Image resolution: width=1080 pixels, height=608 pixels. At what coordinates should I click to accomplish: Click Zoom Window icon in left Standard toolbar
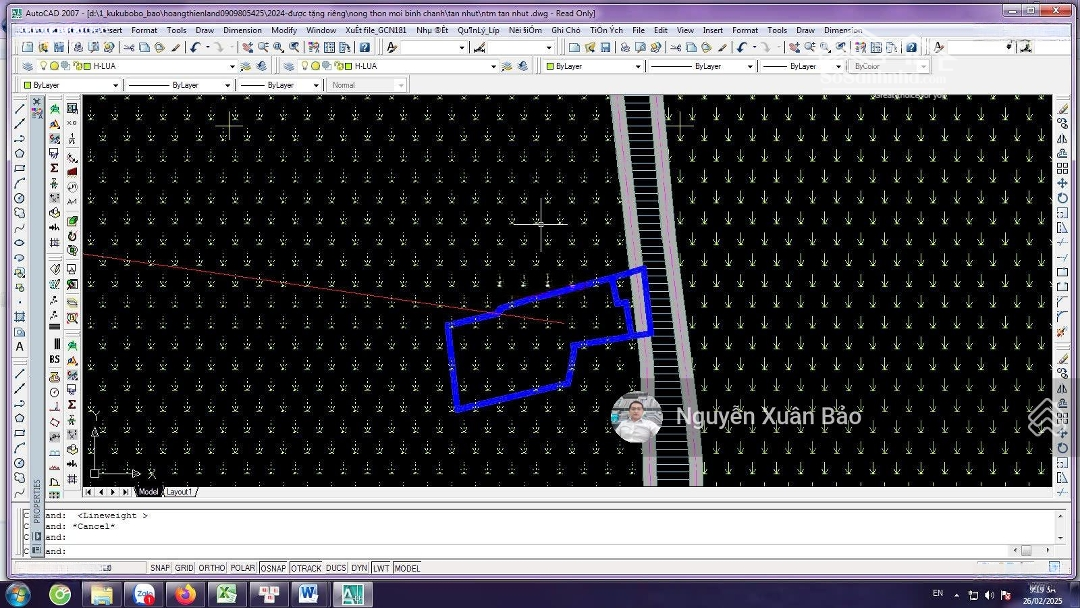click(278, 47)
